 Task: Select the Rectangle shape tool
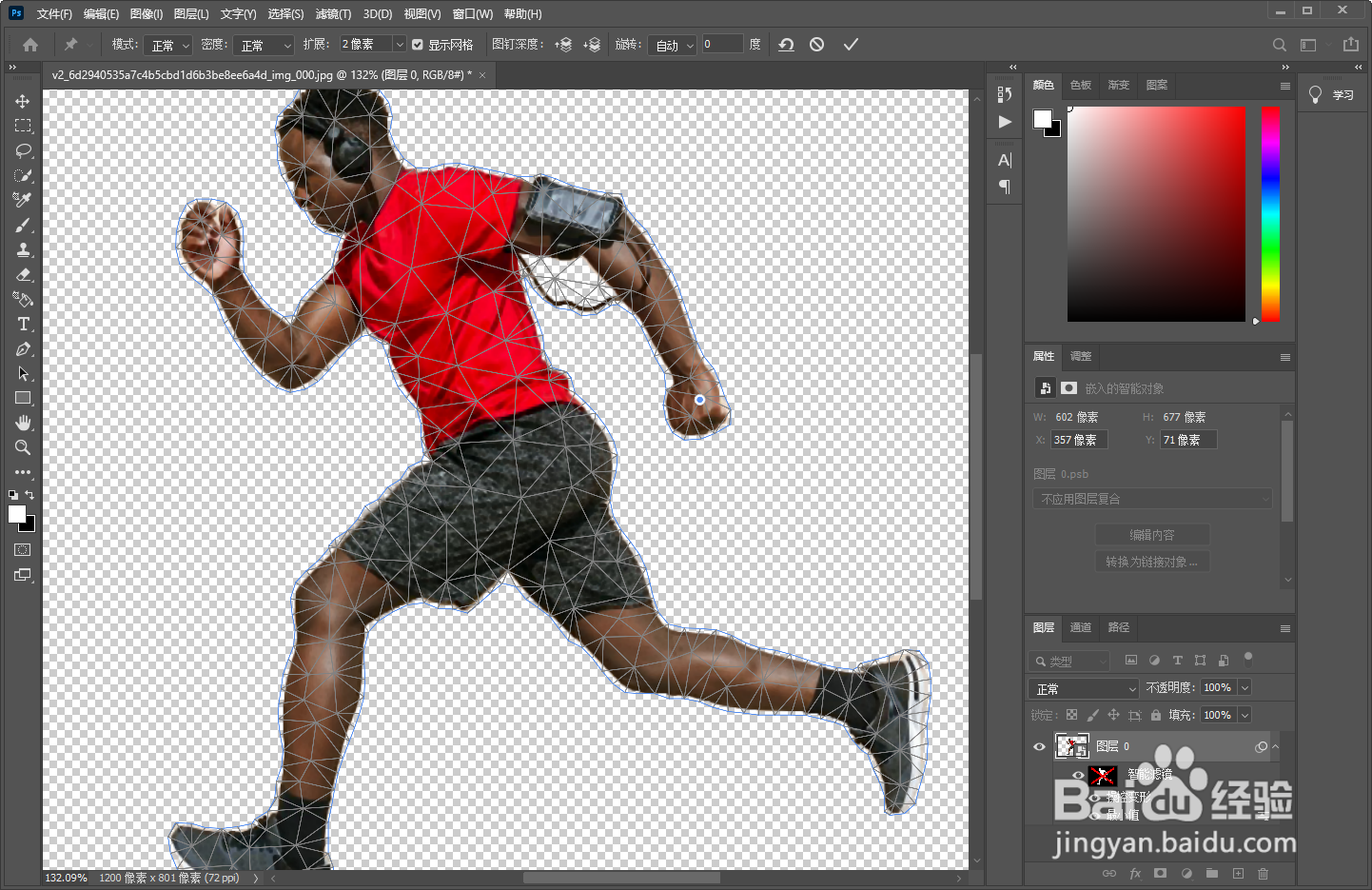pyautogui.click(x=23, y=398)
